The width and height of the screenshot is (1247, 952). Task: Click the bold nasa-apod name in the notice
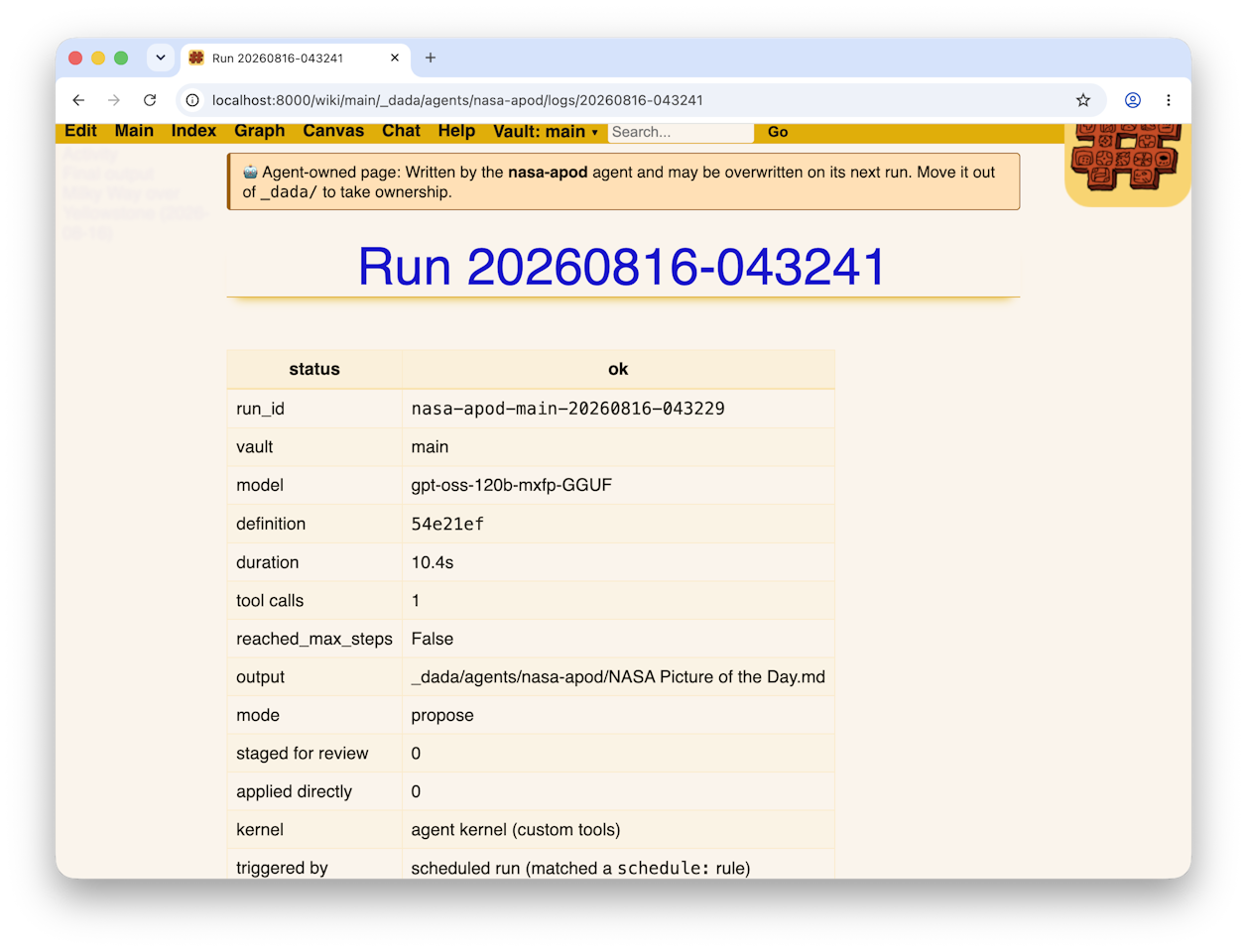548,172
